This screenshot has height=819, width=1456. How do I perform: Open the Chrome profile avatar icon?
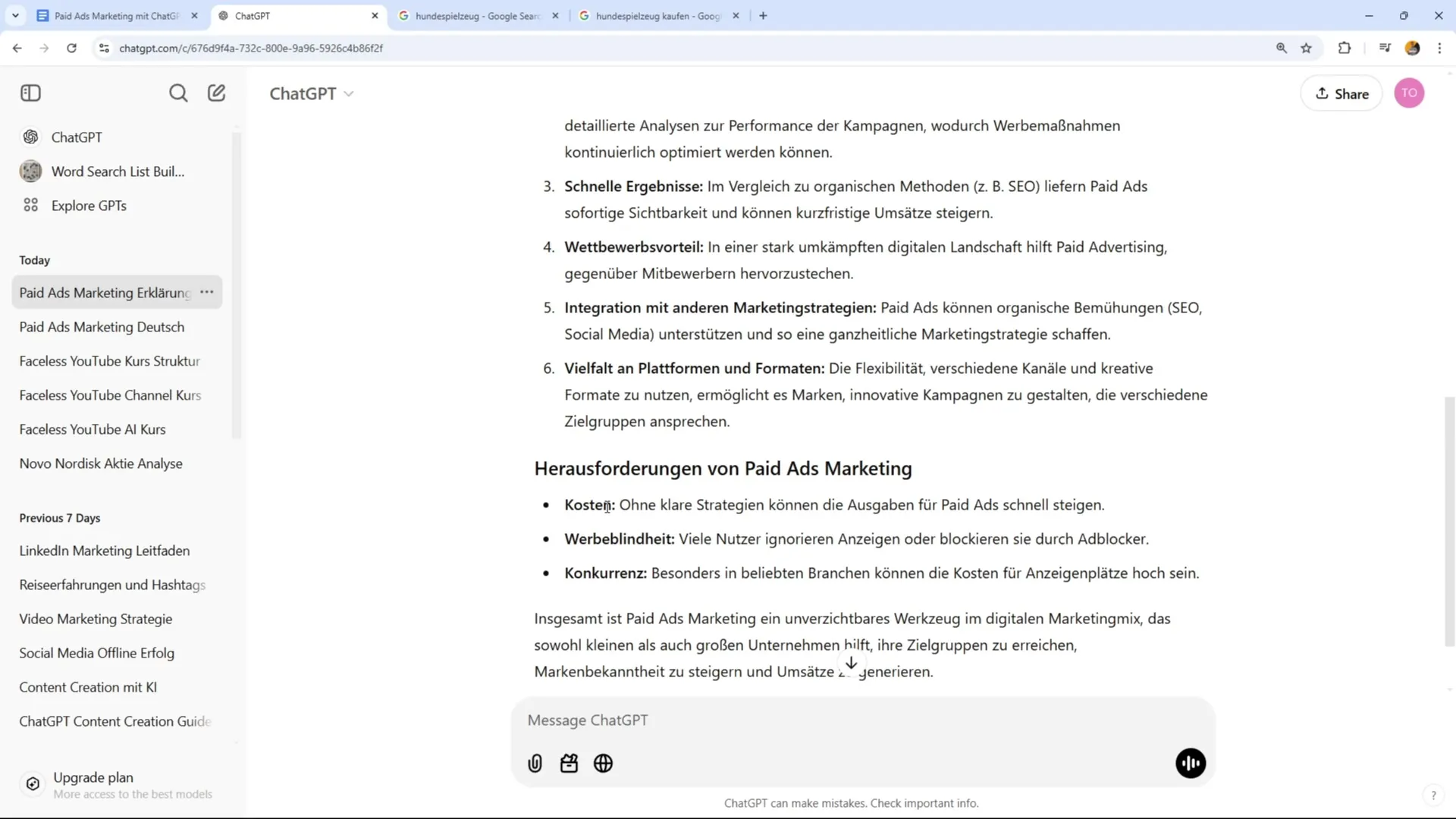click(1412, 48)
